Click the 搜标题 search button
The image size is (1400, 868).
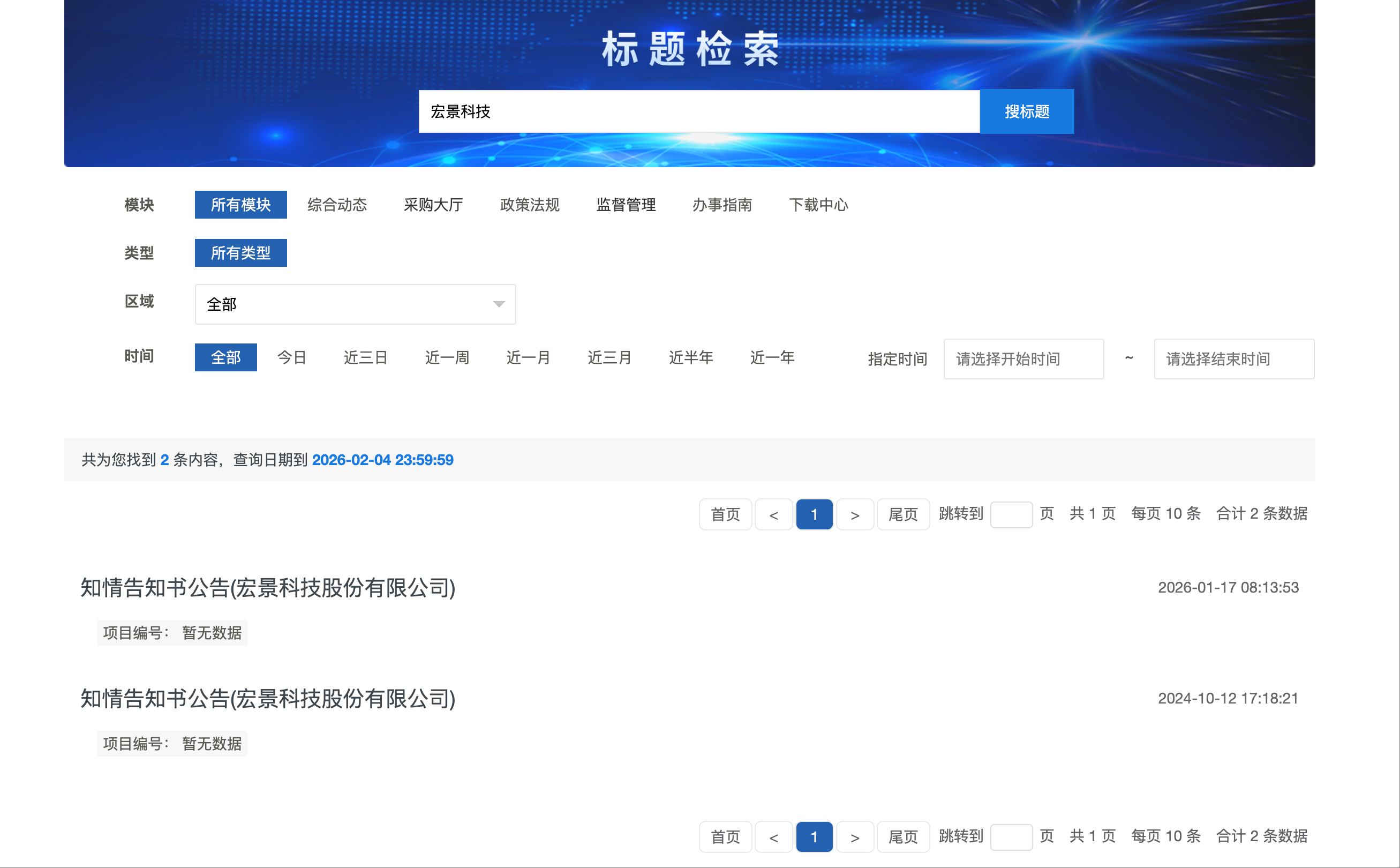(x=1027, y=111)
